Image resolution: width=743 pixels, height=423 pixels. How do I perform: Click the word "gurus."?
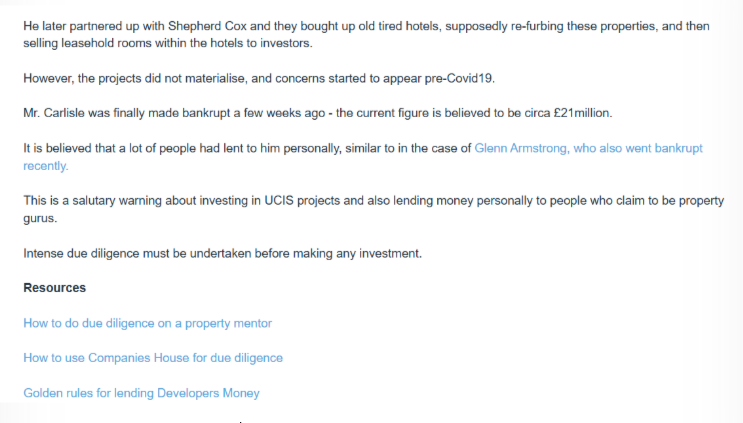pyautogui.click(x=40, y=219)
